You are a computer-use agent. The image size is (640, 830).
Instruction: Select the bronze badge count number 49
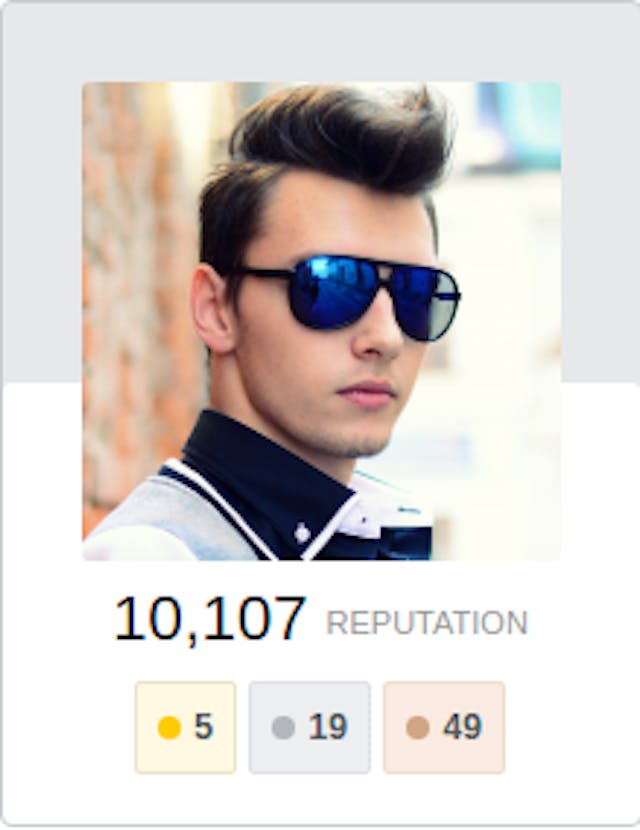pos(463,727)
